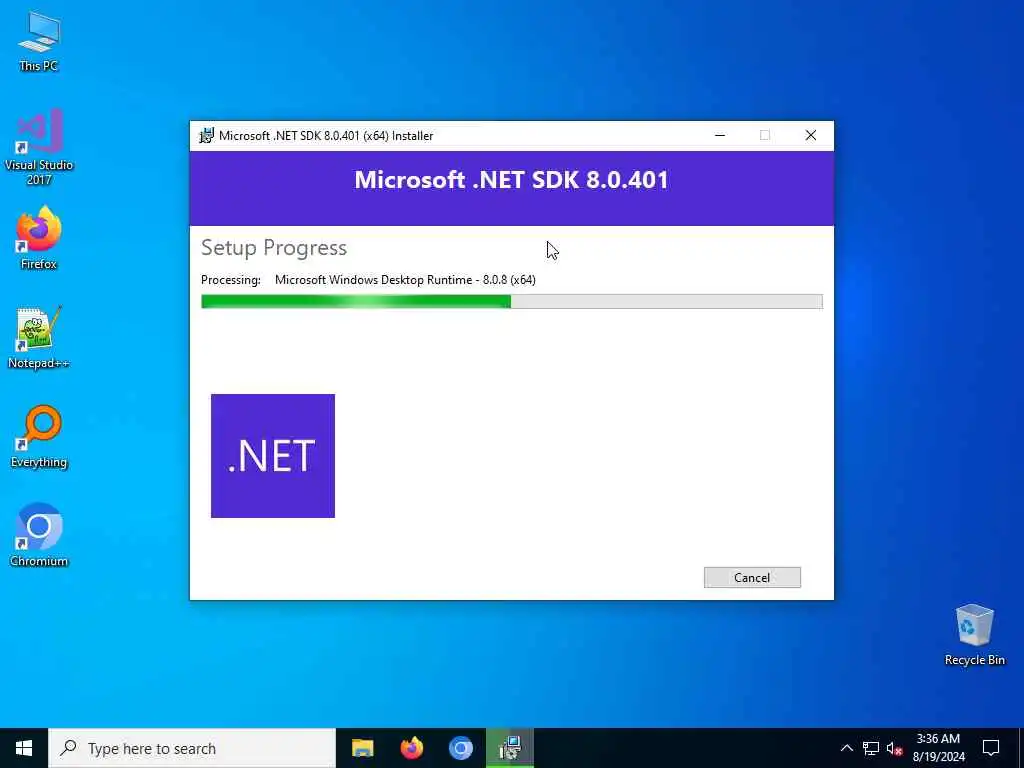Select the Everything search desktop shortcut
The width and height of the screenshot is (1024, 768).
pyautogui.click(x=39, y=437)
